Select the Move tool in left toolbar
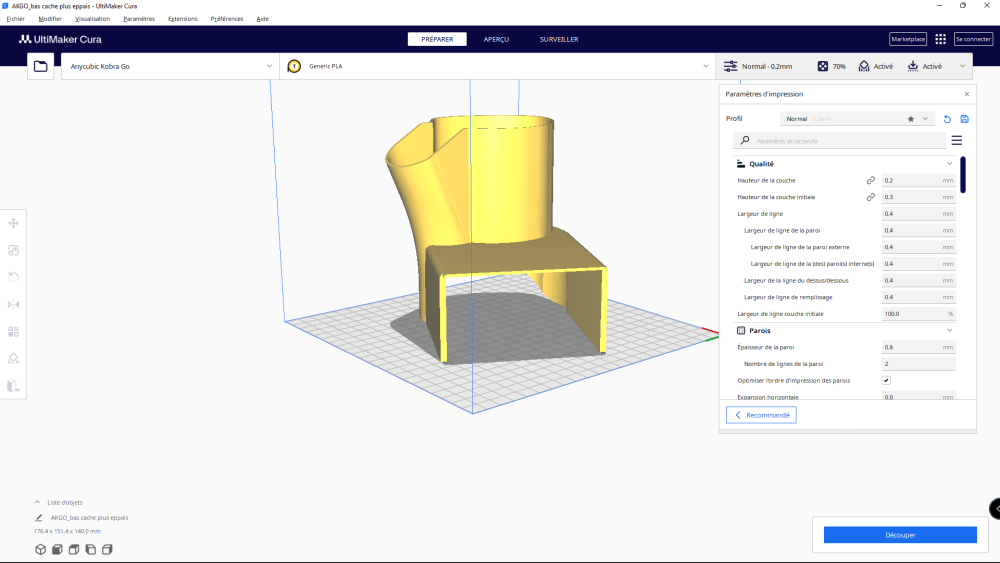Viewport: 1000px width, 563px height. pos(13,223)
